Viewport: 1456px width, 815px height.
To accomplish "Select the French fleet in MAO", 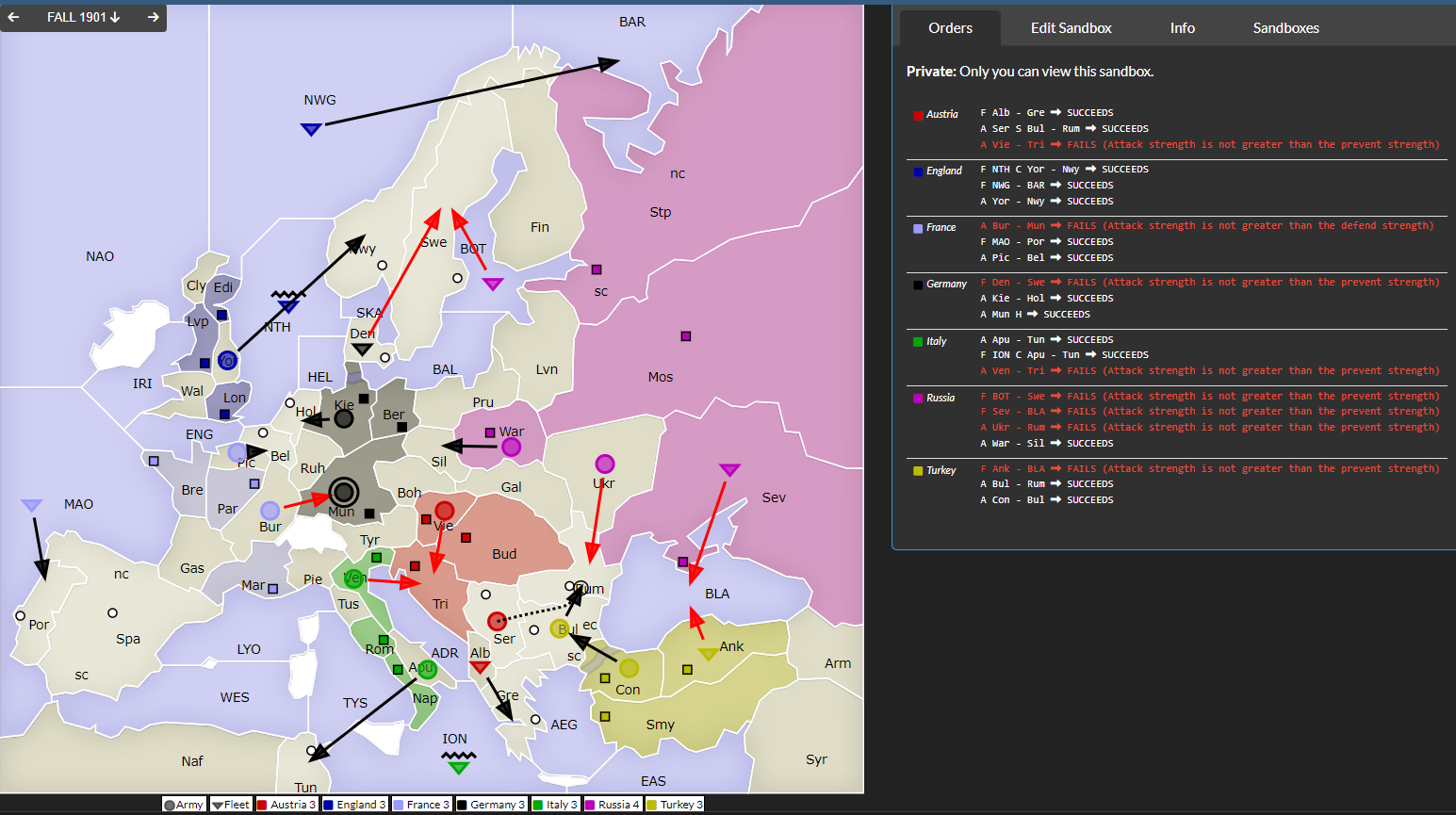I will pos(32,505).
